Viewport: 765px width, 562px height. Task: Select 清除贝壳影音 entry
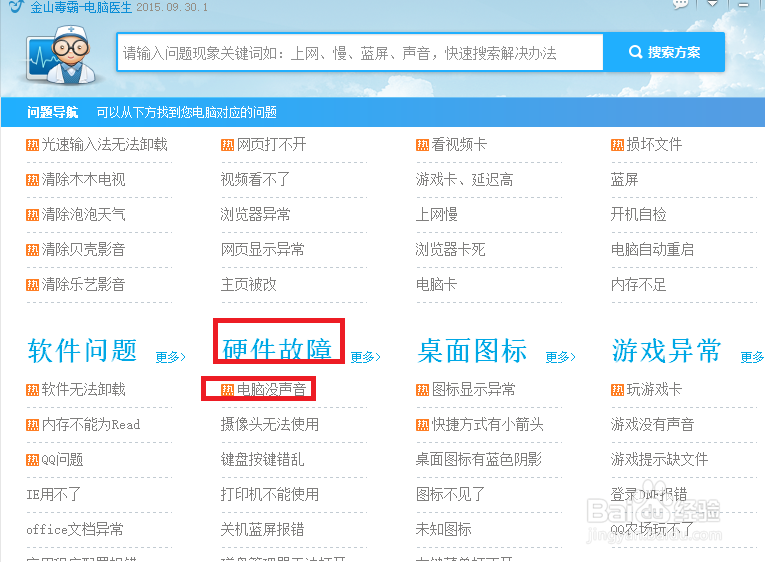(83, 249)
